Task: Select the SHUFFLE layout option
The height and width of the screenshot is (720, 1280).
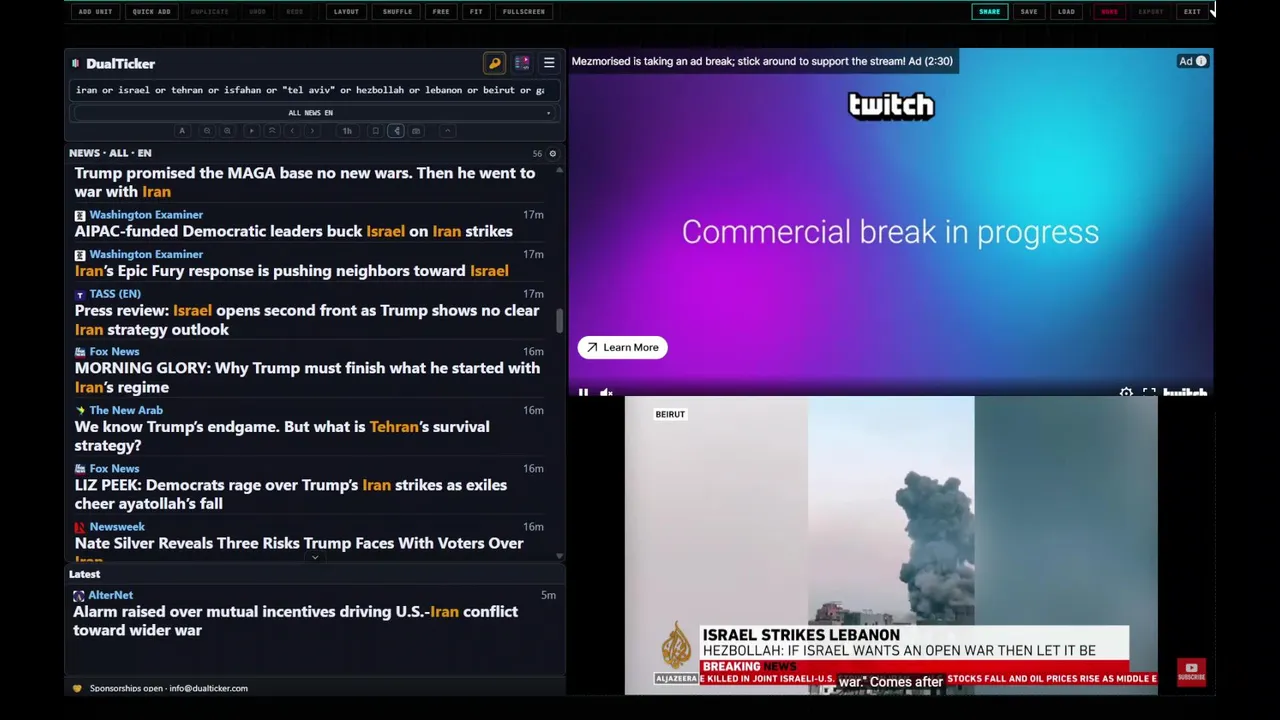Action: coord(397,12)
